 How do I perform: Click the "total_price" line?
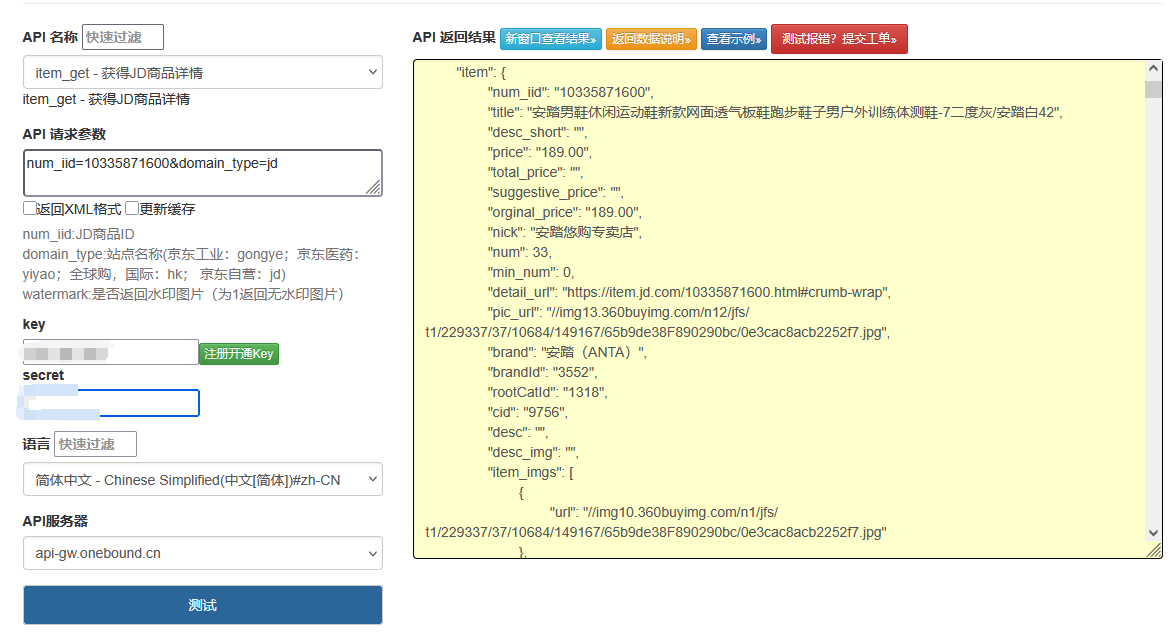536,172
